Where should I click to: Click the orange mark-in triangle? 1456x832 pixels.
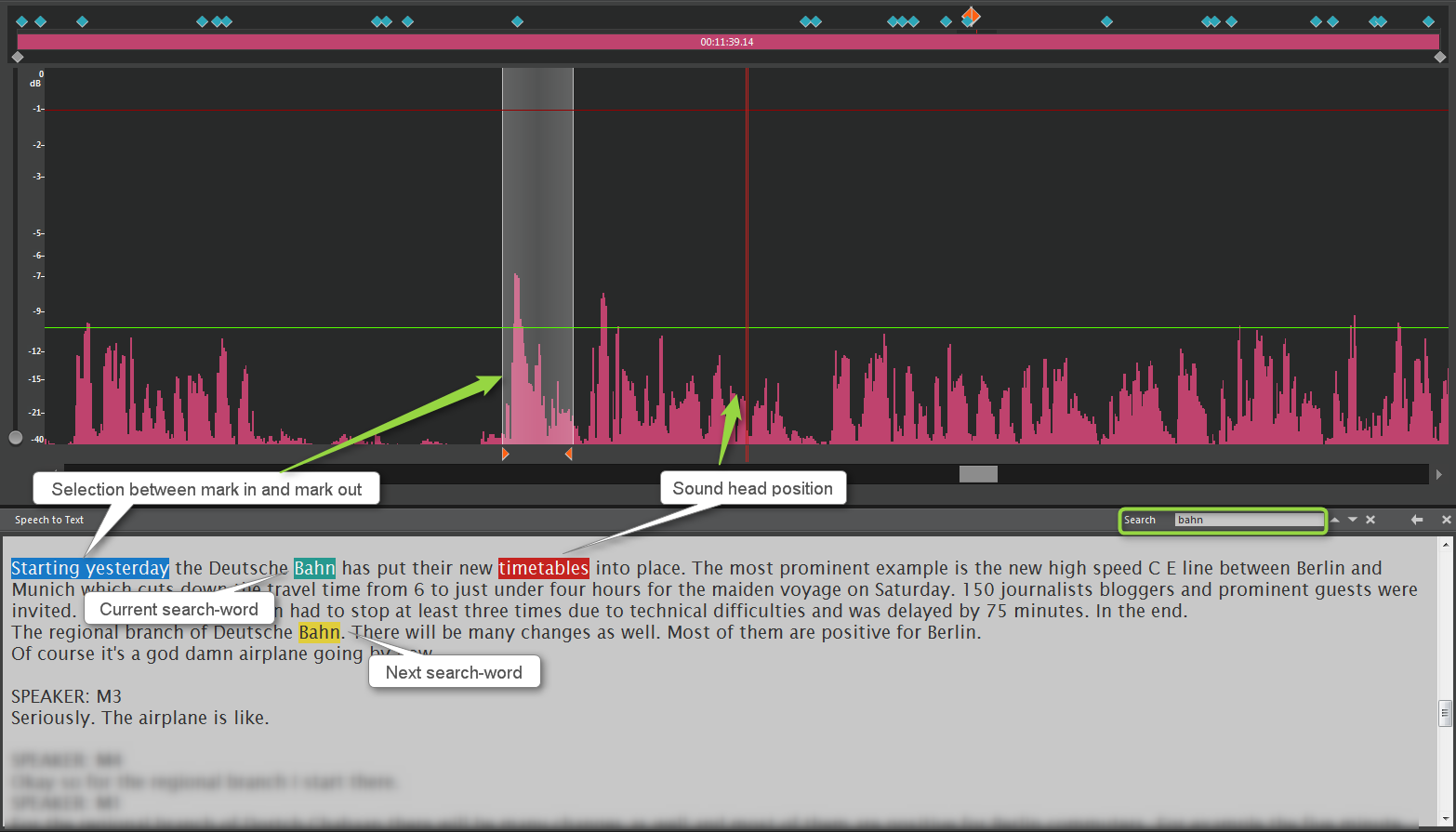[x=505, y=454]
